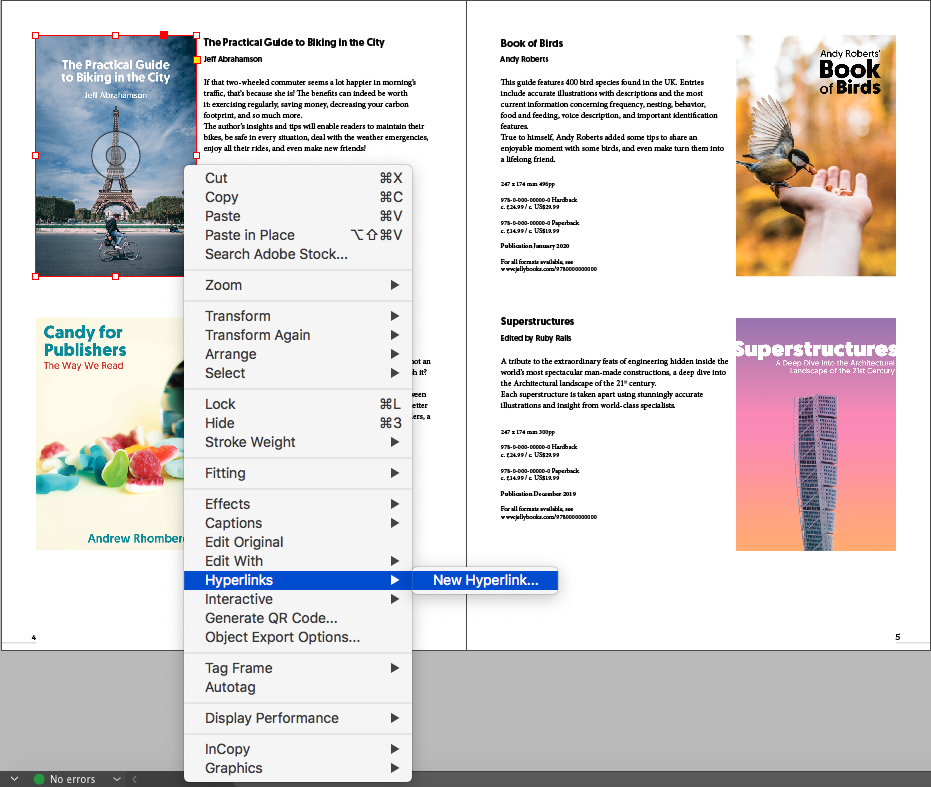Choose New Hyperlink from the submenu
This screenshot has height=787, width=931.
(485, 580)
